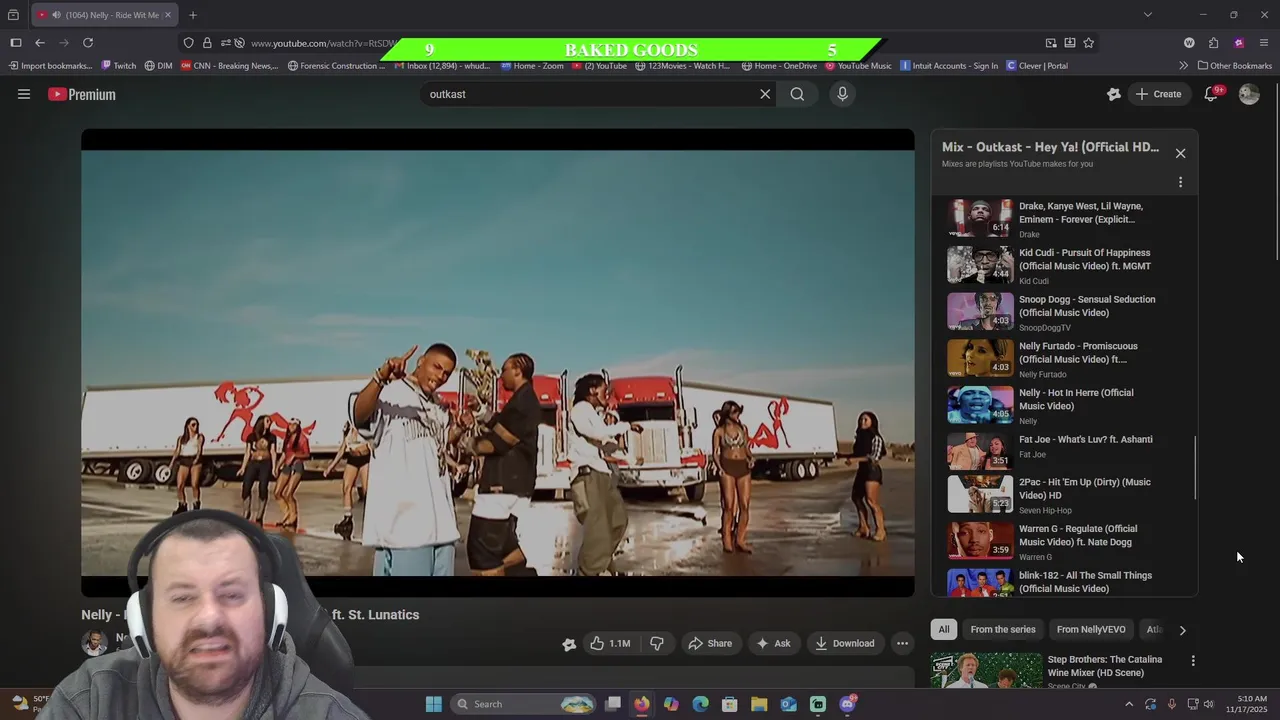Close the Mix playlist panel

point(1180,153)
